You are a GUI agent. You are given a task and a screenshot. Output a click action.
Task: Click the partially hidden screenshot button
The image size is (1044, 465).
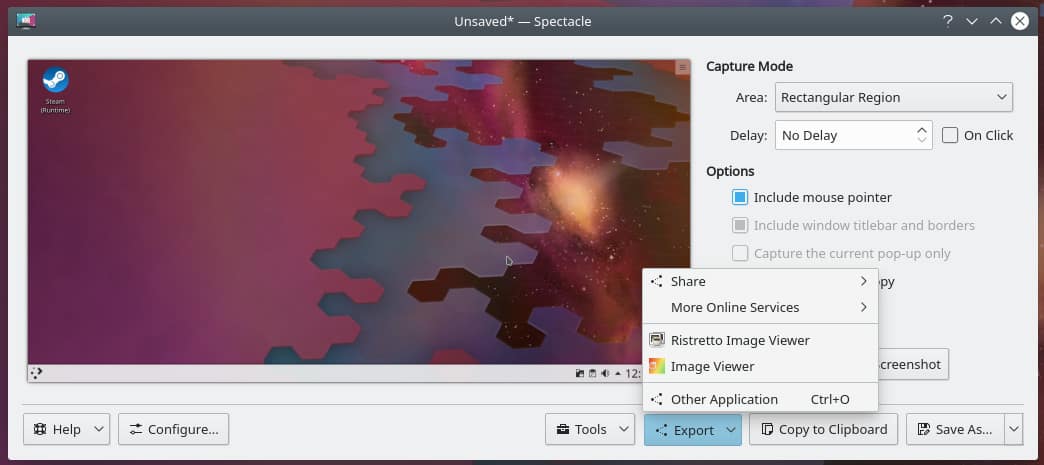coord(914,364)
